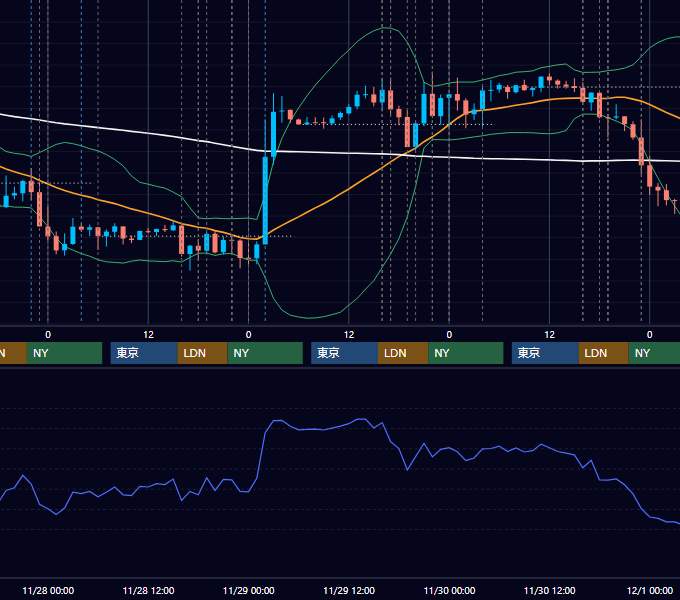Select the 11/29 00:00 date label
Image resolution: width=680 pixels, height=600 pixels.
point(248,590)
